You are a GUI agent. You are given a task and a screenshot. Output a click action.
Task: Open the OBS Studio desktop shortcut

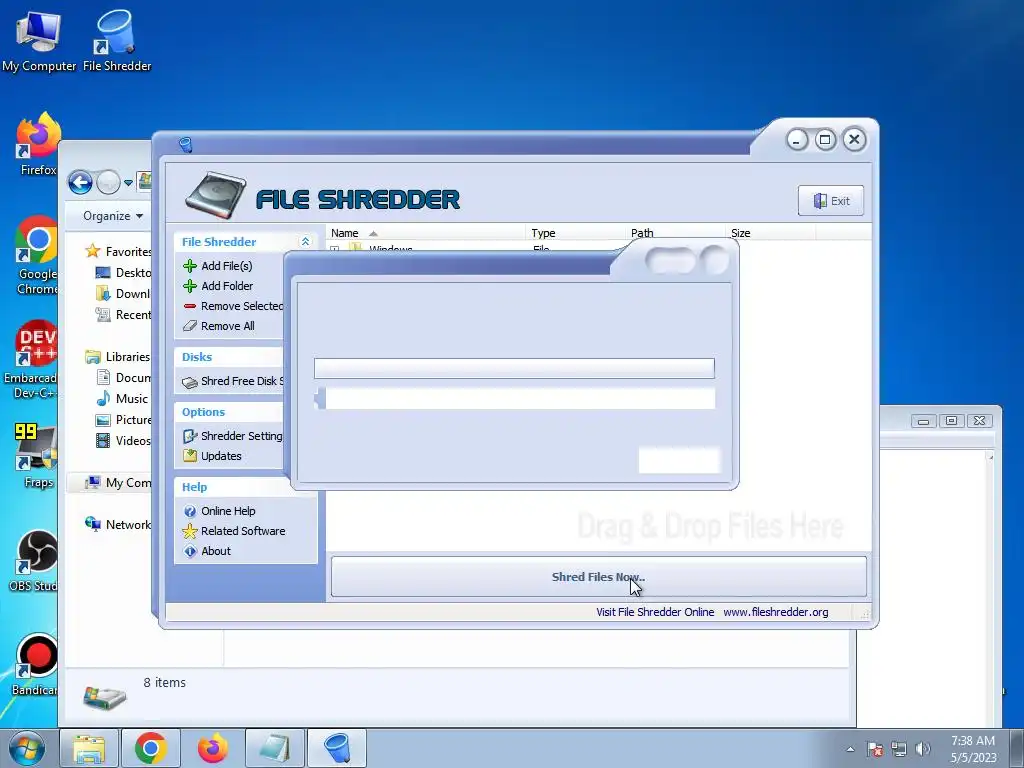pyautogui.click(x=35, y=560)
